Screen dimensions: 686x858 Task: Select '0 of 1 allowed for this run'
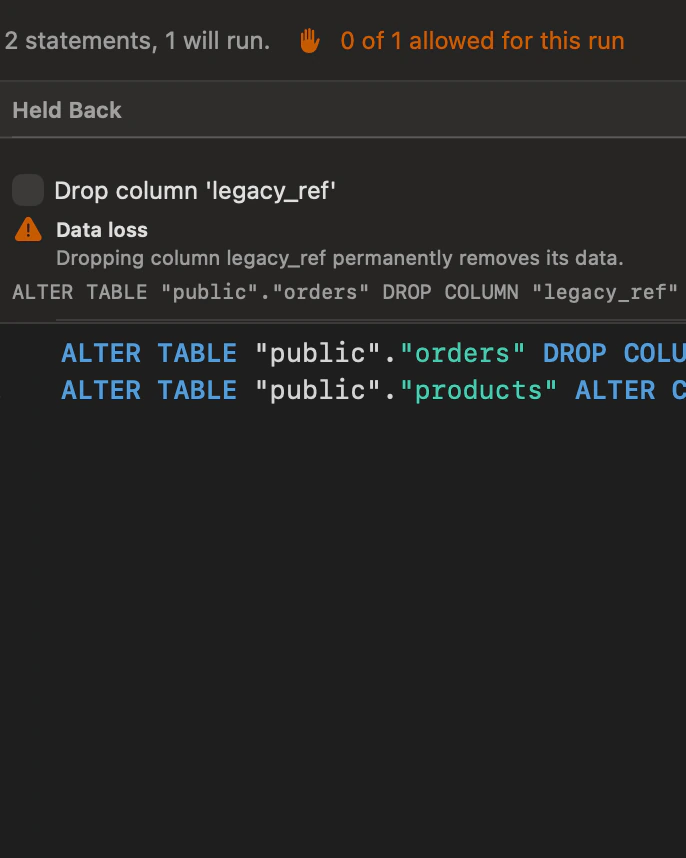482,41
